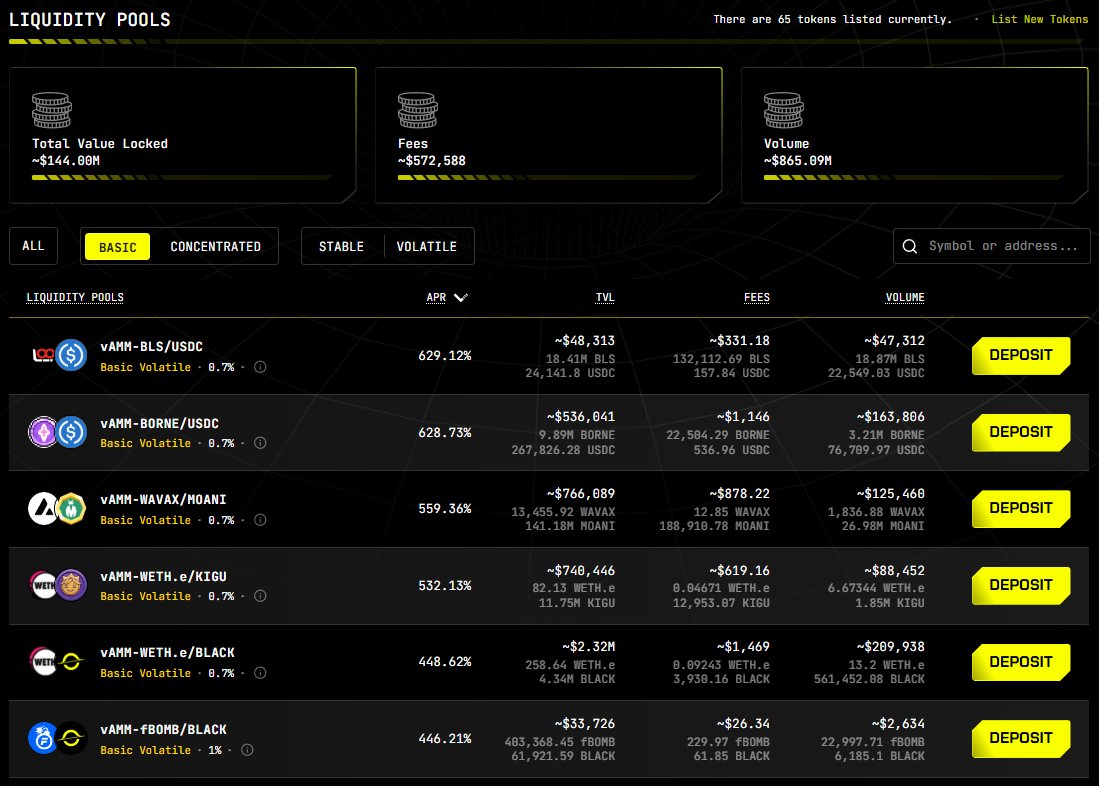Click the 629.12% APR value
This screenshot has height=786, width=1099.
pos(444,355)
